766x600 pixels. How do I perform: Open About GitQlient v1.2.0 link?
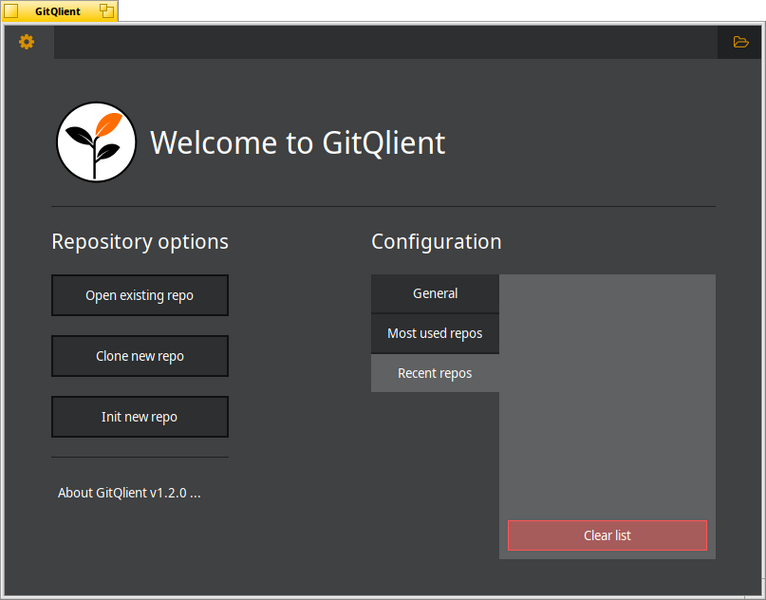point(129,493)
